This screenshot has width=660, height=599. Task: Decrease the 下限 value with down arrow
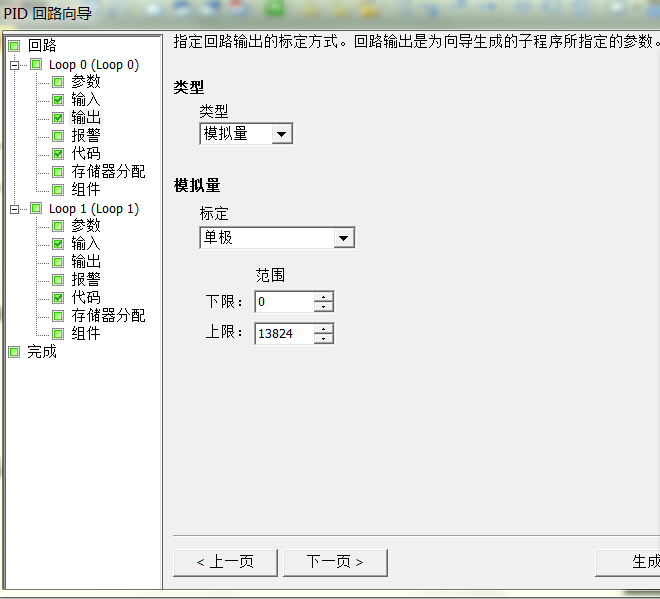tap(324, 307)
